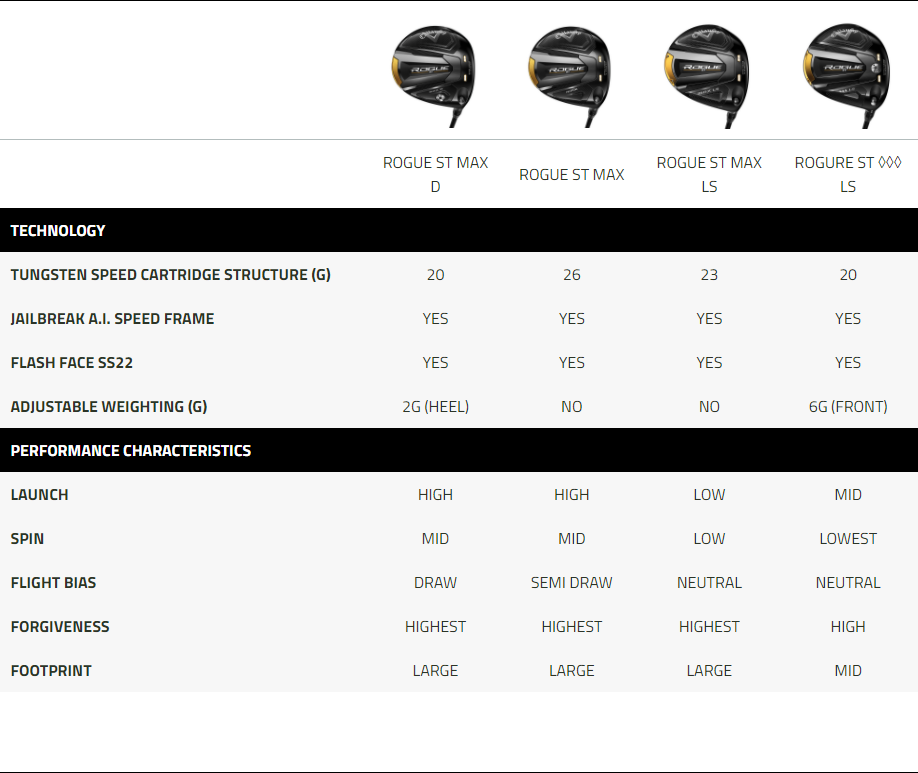This screenshot has width=918, height=773.
Task: Click the 2G (HEEL) weighting cell
Action: tap(435, 407)
